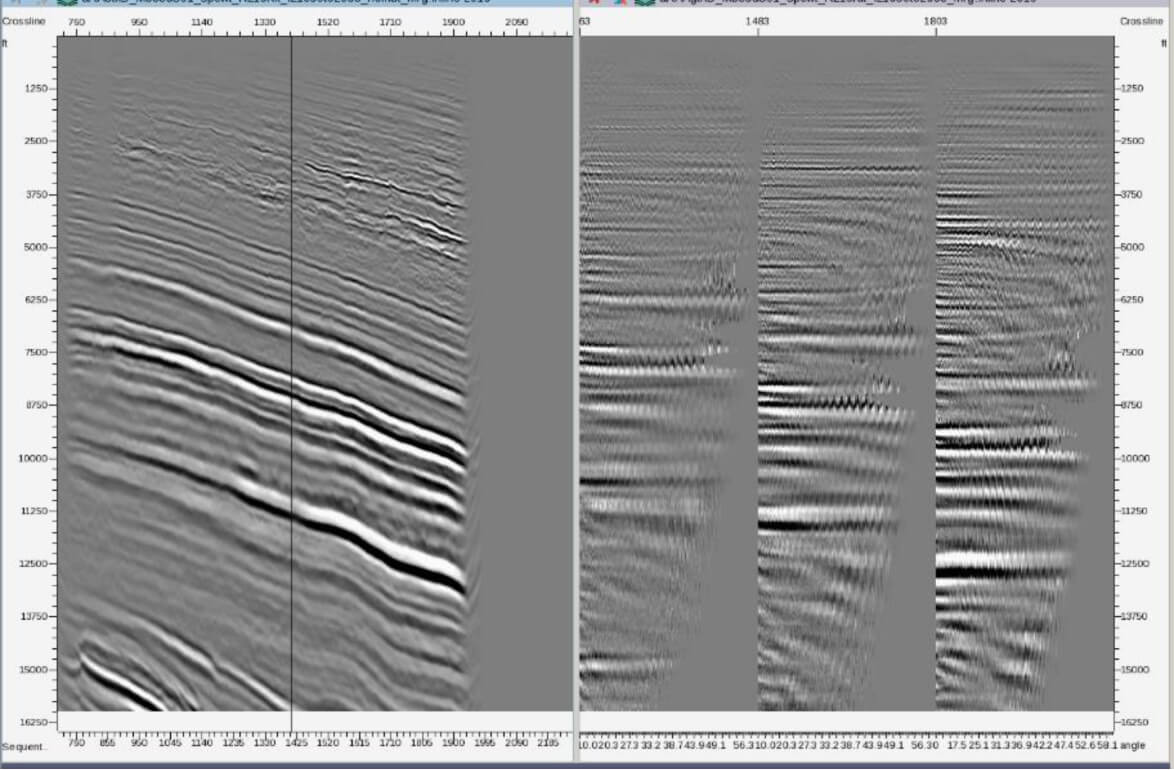This screenshot has width=1174, height=770.
Task: Click the 10000 depth label on the left panel axis
Action: point(33,458)
